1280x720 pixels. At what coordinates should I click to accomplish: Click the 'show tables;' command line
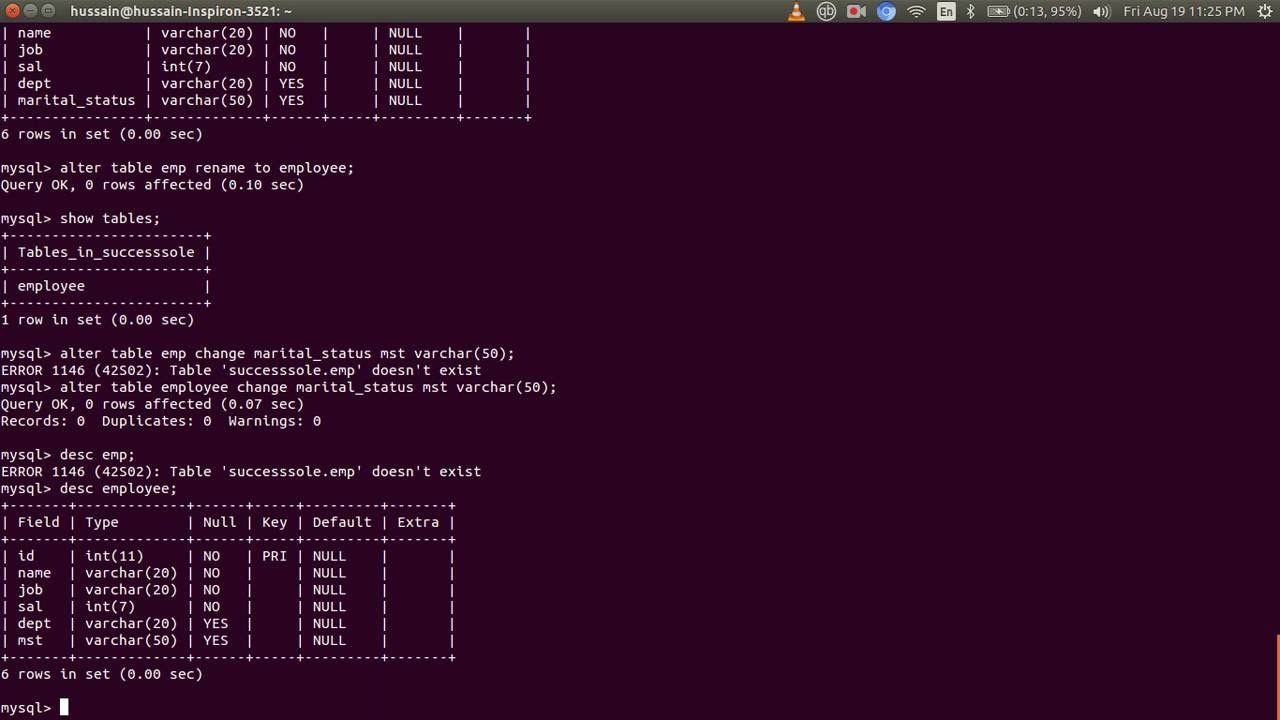[110, 218]
